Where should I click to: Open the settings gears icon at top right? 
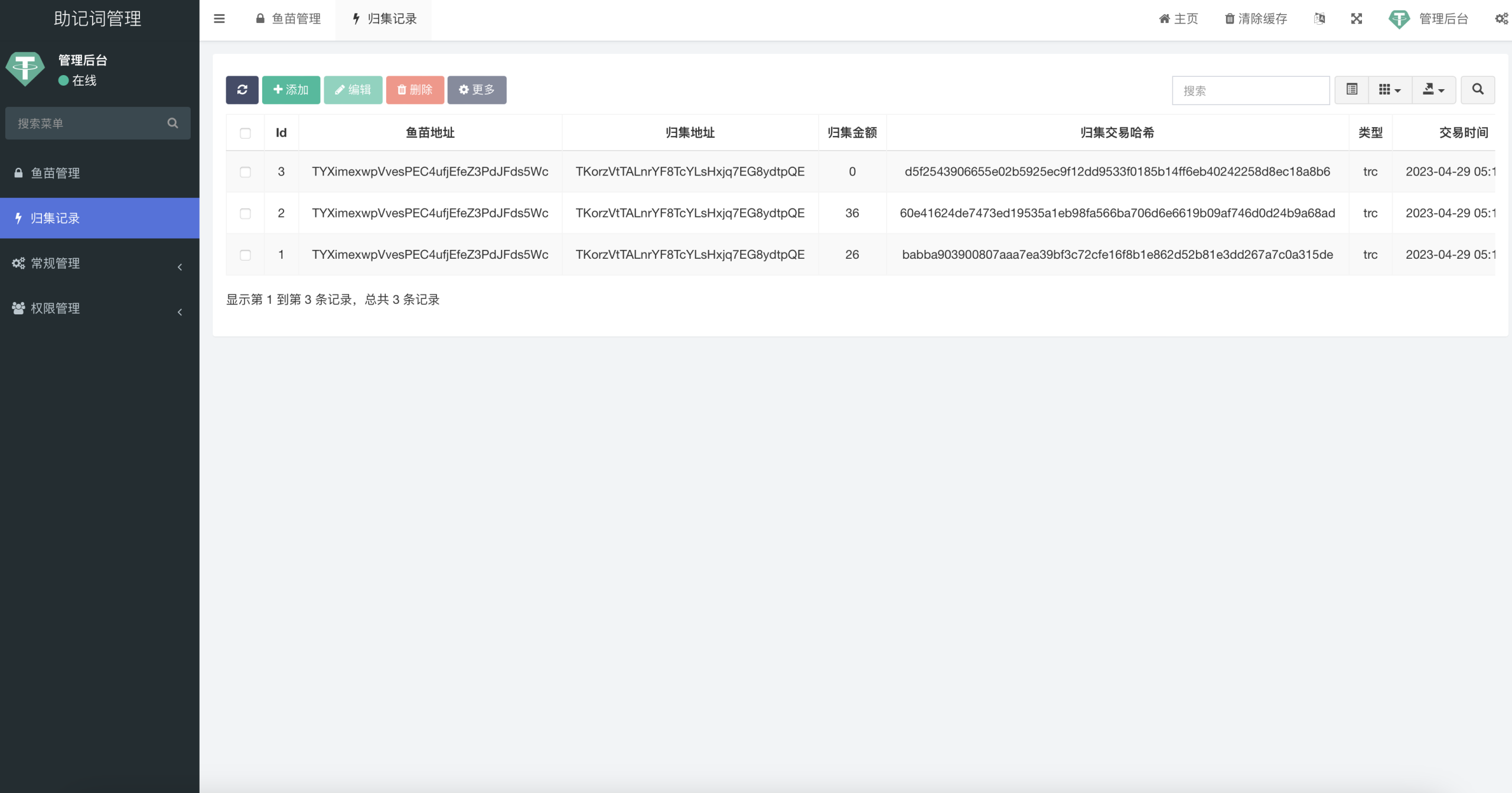coord(1501,19)
